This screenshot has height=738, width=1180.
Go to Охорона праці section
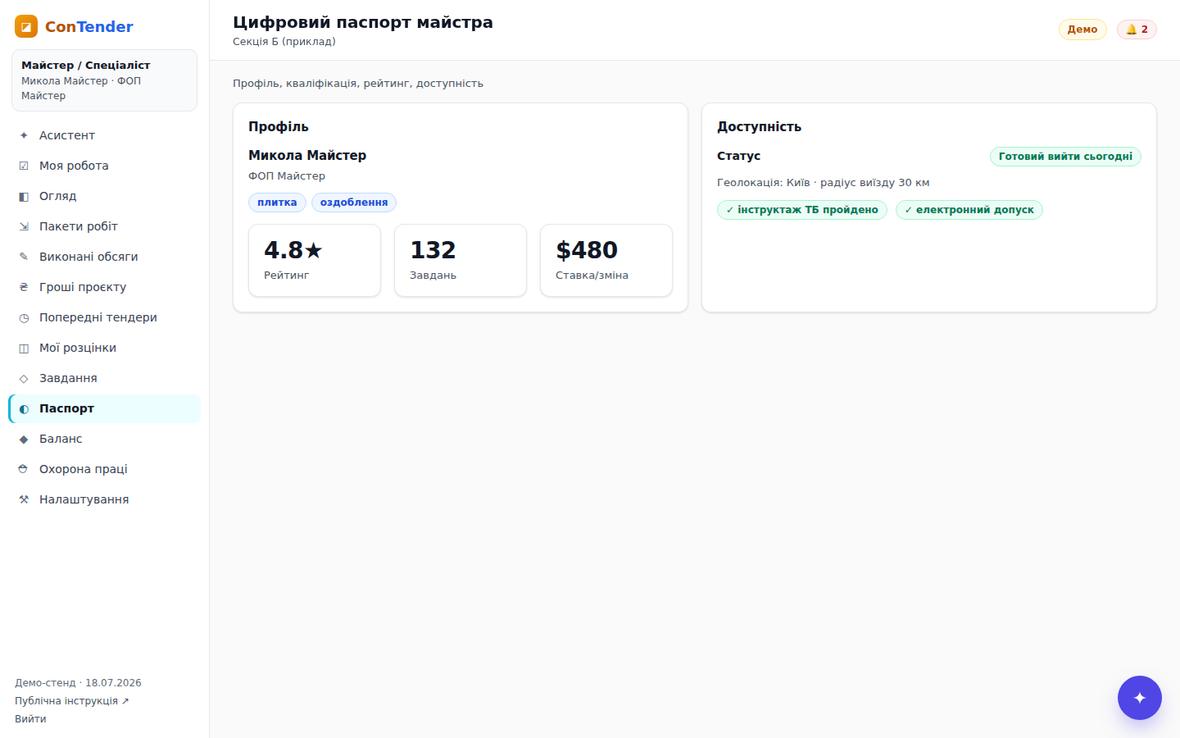pos(105,469)
